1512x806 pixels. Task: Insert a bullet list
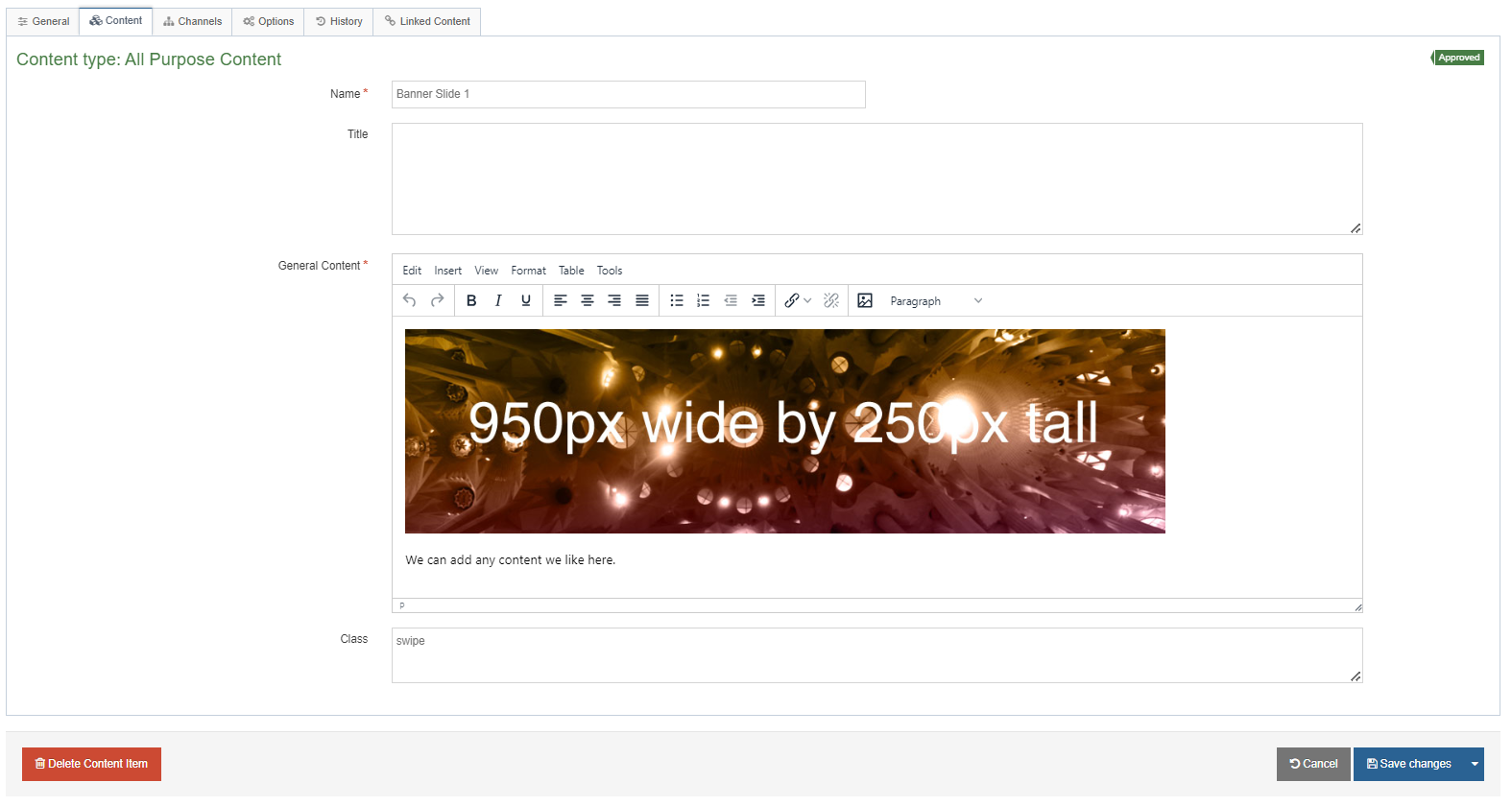pyautogui.click(x=677, y=300)
